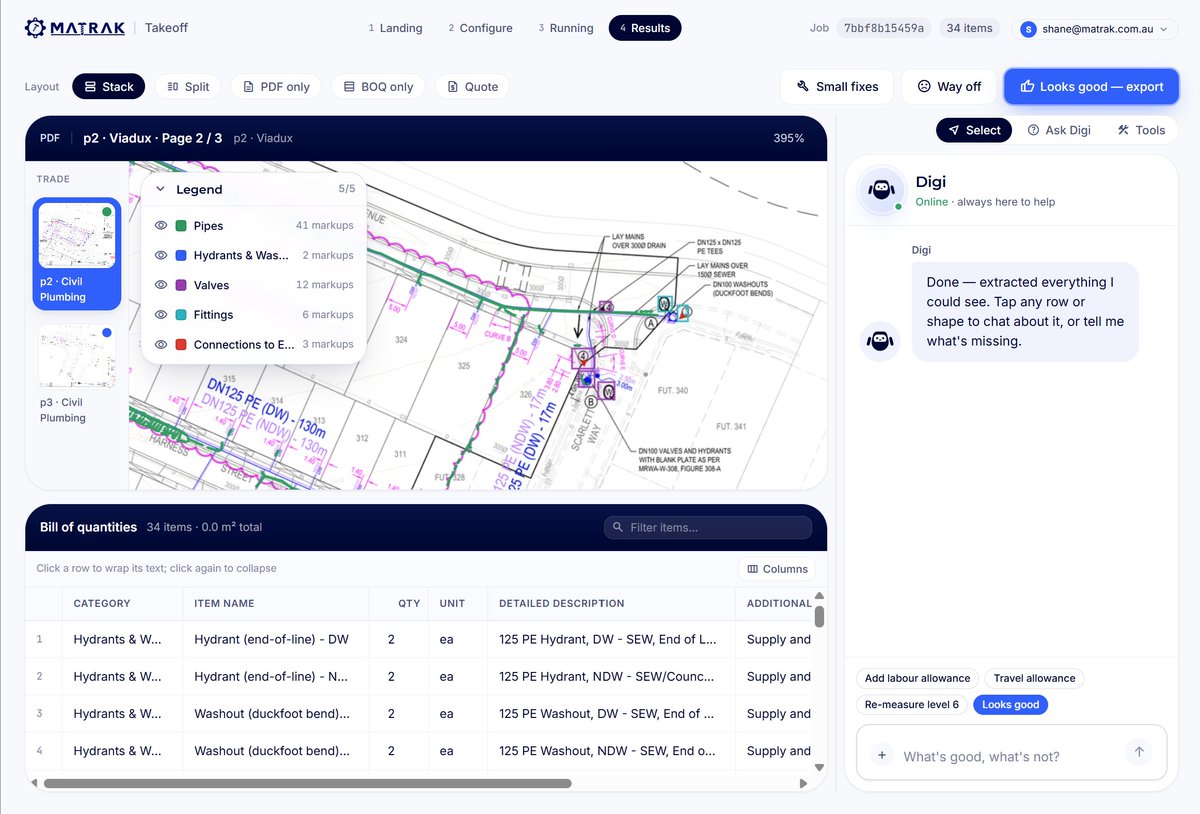Collapse the Legend panel chevron

(160, 189)
